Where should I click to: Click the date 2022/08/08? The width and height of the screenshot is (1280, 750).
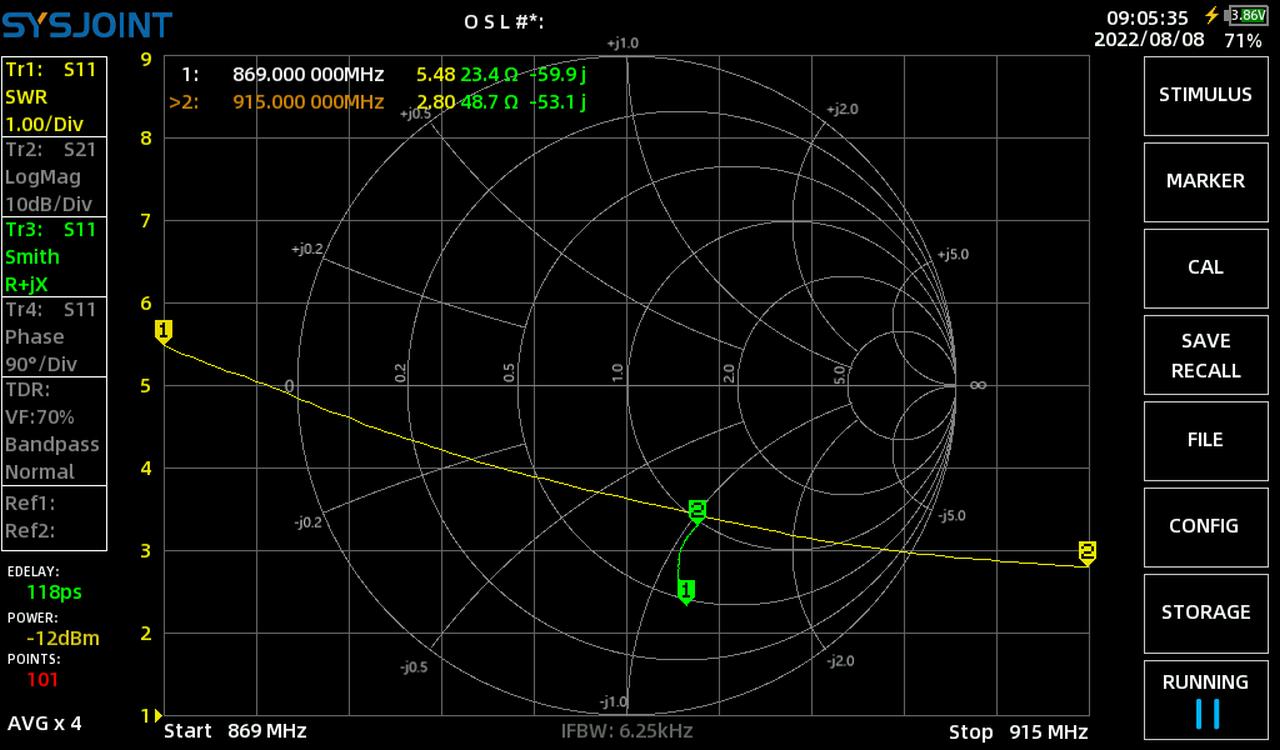tap(1150, 40)
